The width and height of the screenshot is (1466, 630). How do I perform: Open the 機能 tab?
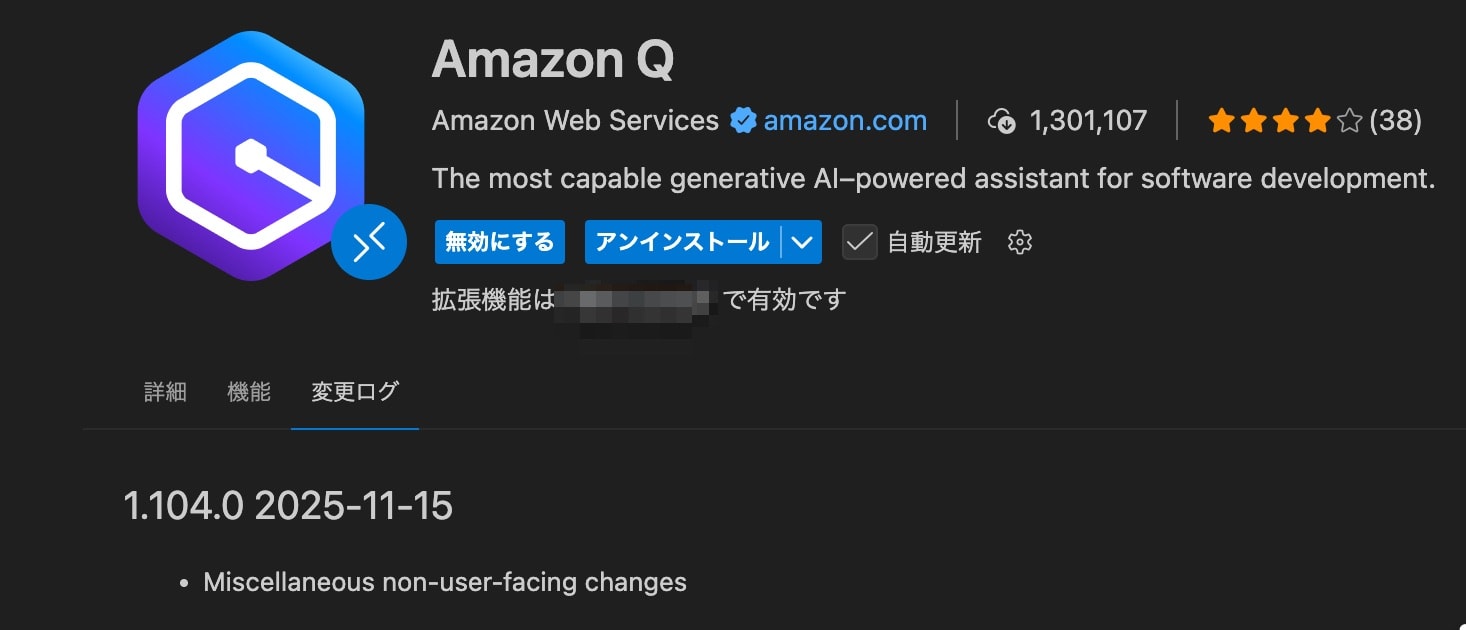click(x=248, y=392)
